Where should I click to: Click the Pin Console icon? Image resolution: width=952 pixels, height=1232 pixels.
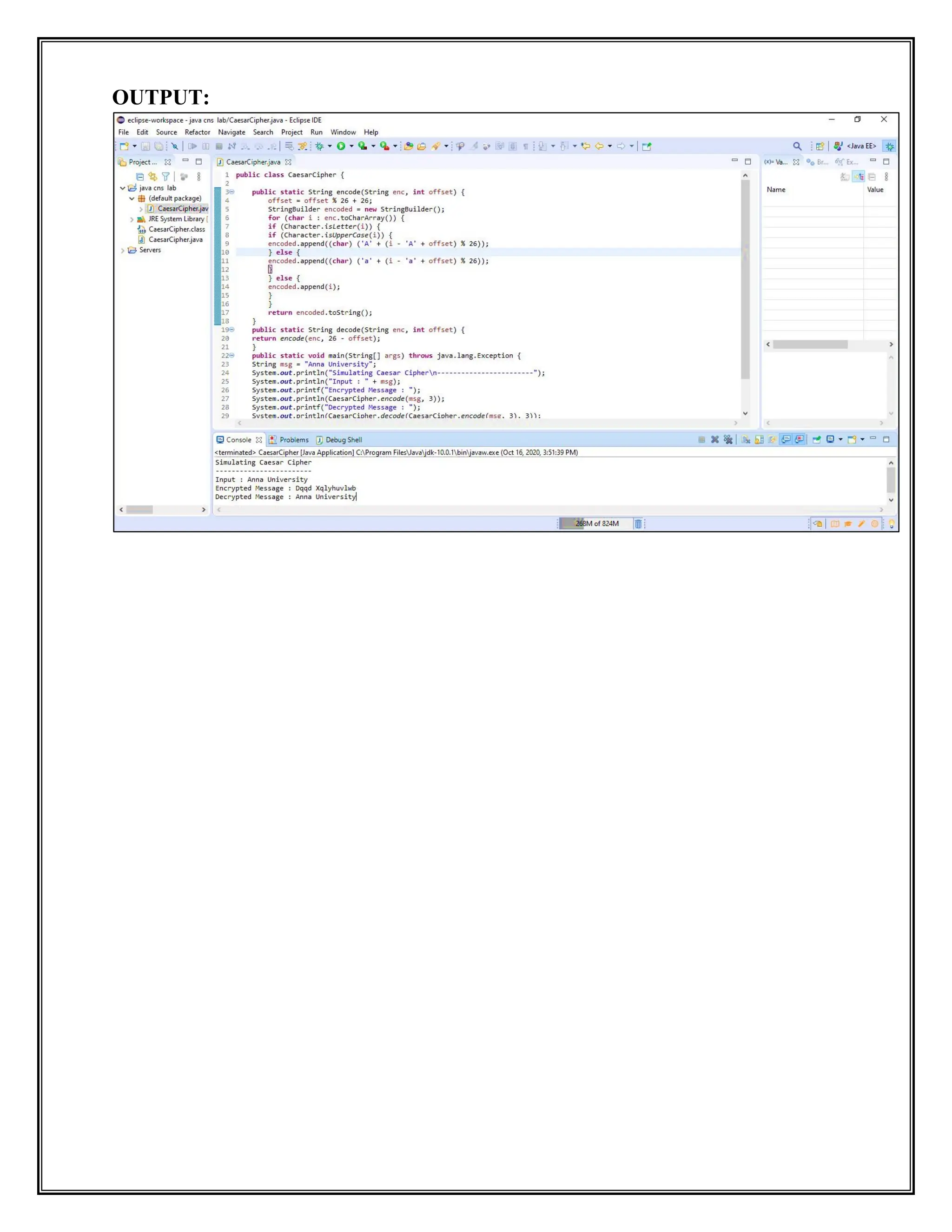pos(816,439)
